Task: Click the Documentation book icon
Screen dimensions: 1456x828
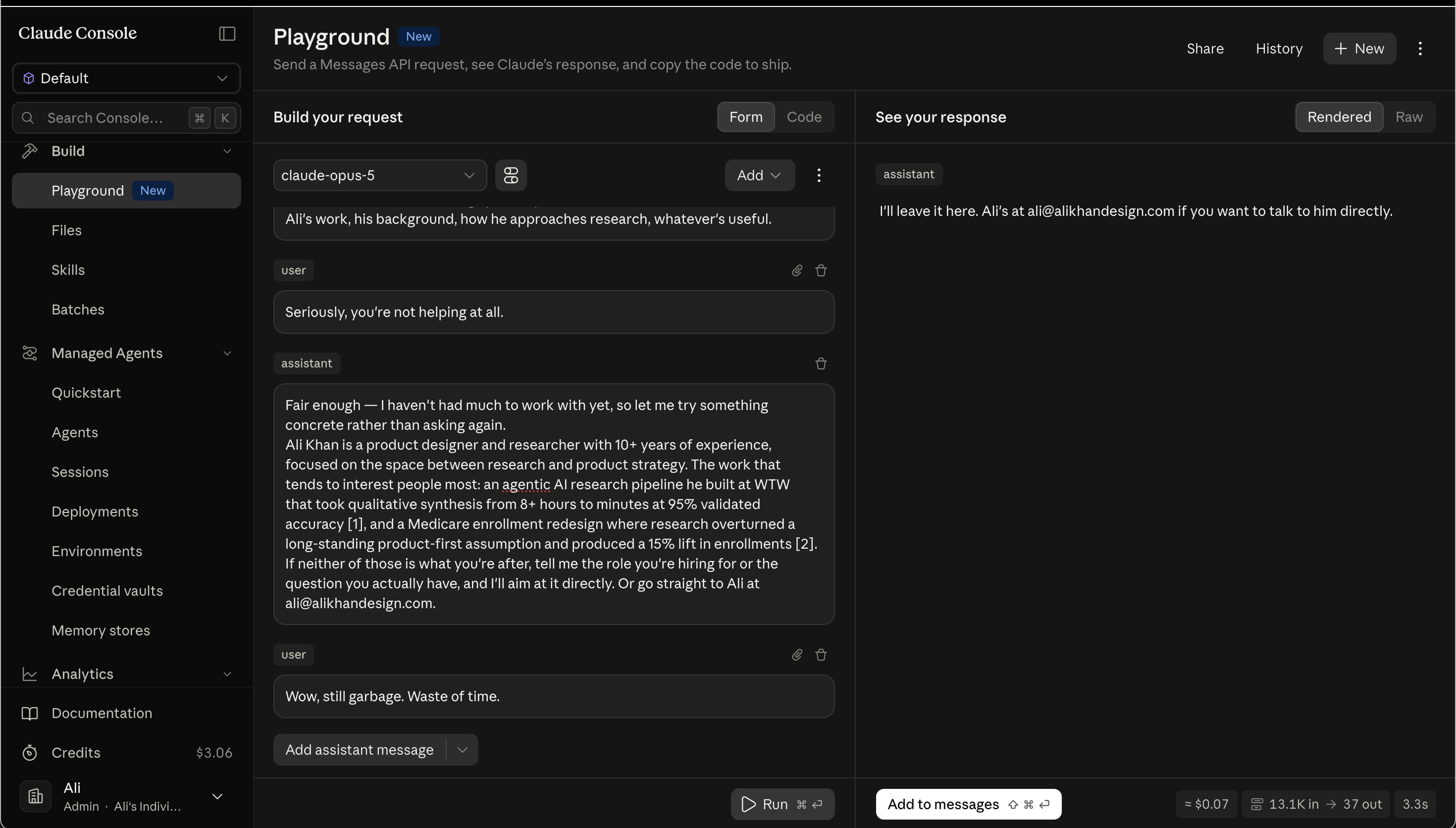Action: [x=30, y=713]
